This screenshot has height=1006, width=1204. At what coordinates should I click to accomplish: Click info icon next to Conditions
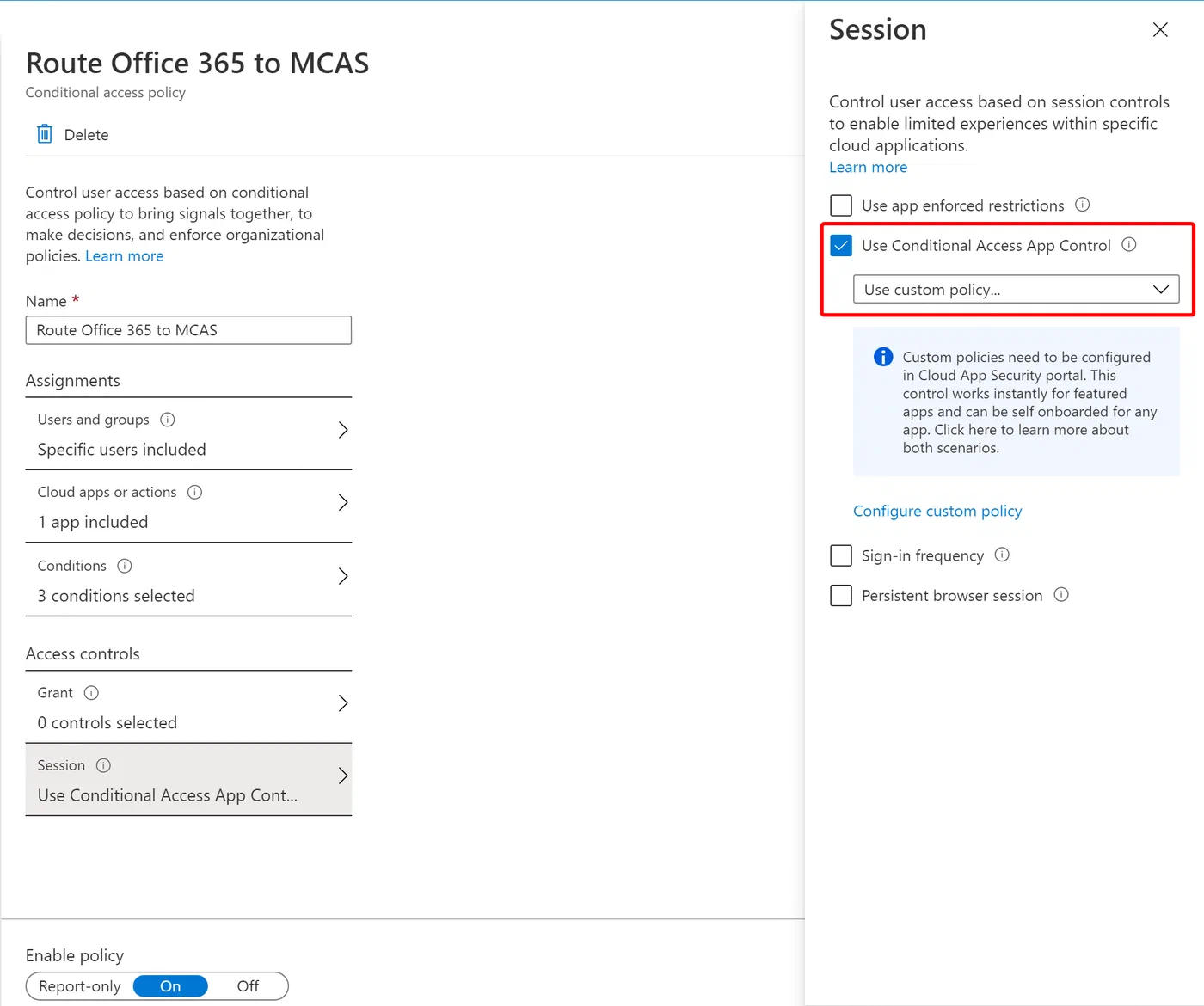coord(125,566)
